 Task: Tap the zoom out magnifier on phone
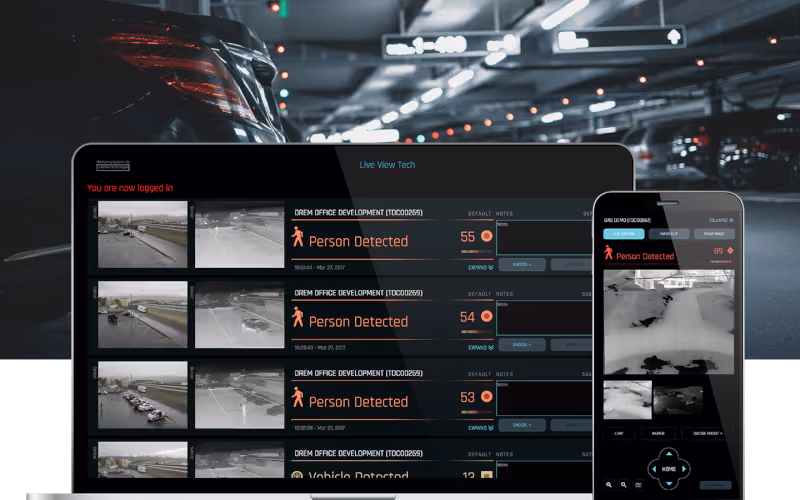pos(623,485)
